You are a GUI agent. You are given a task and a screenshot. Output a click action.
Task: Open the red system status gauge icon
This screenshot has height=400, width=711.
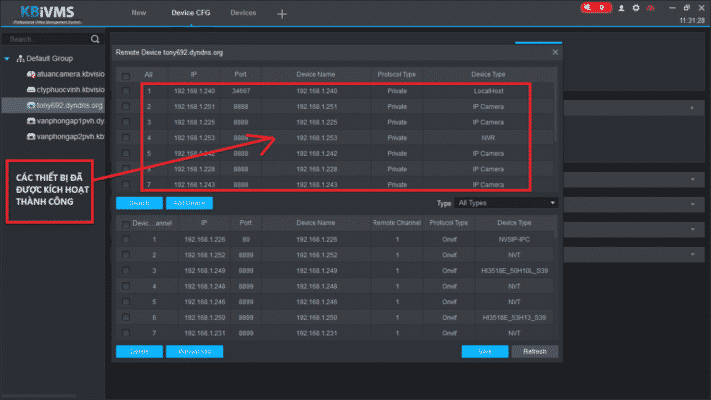(x=651, y=8)
